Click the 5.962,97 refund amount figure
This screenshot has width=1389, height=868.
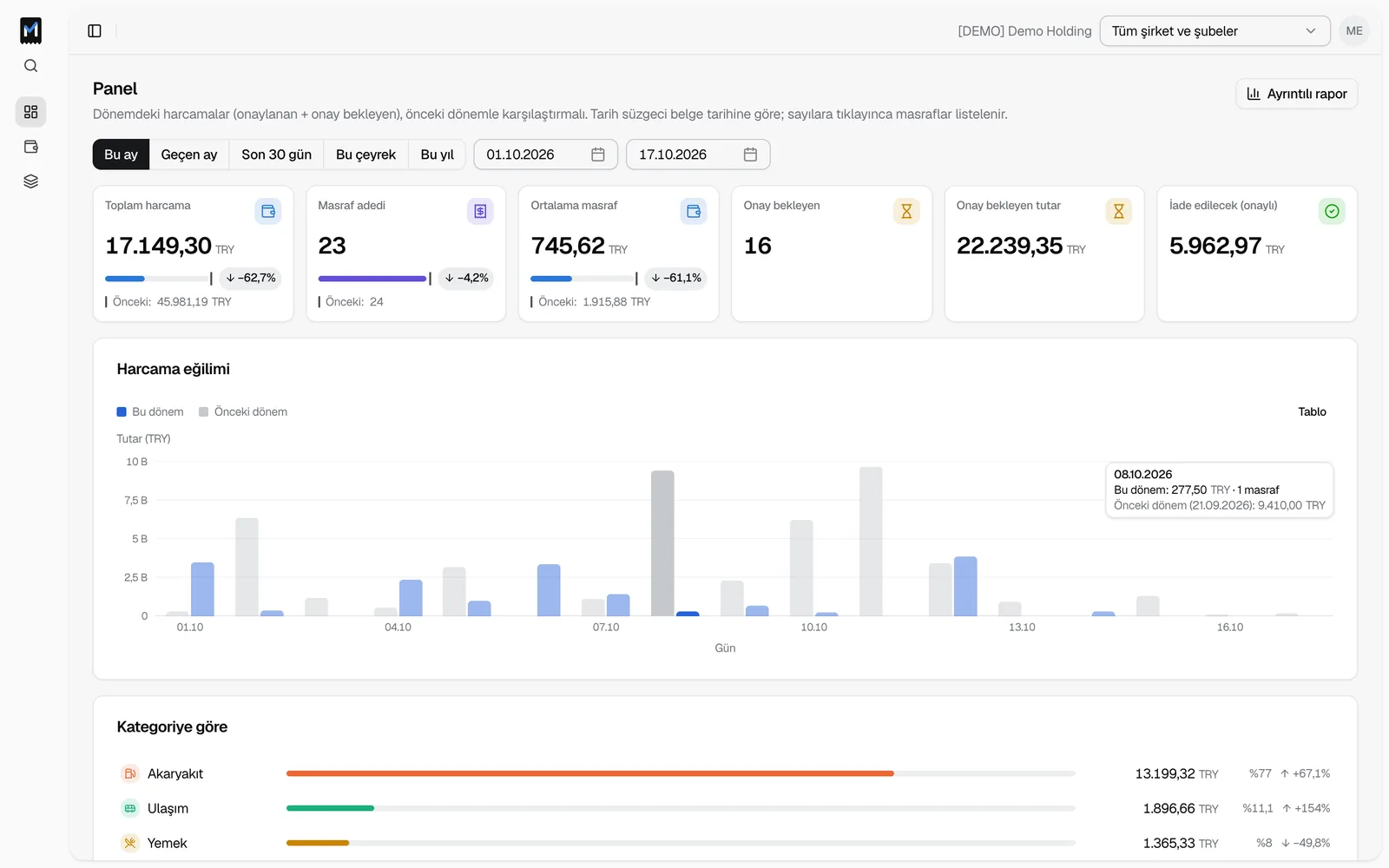[1215, 246]
